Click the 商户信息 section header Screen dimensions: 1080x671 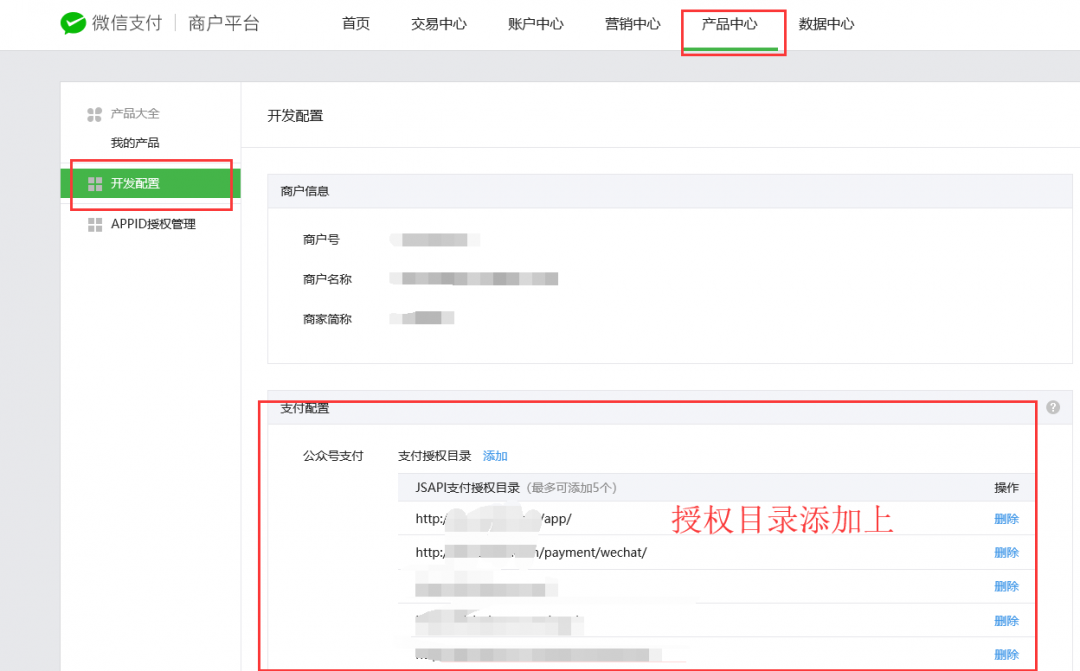304,192
